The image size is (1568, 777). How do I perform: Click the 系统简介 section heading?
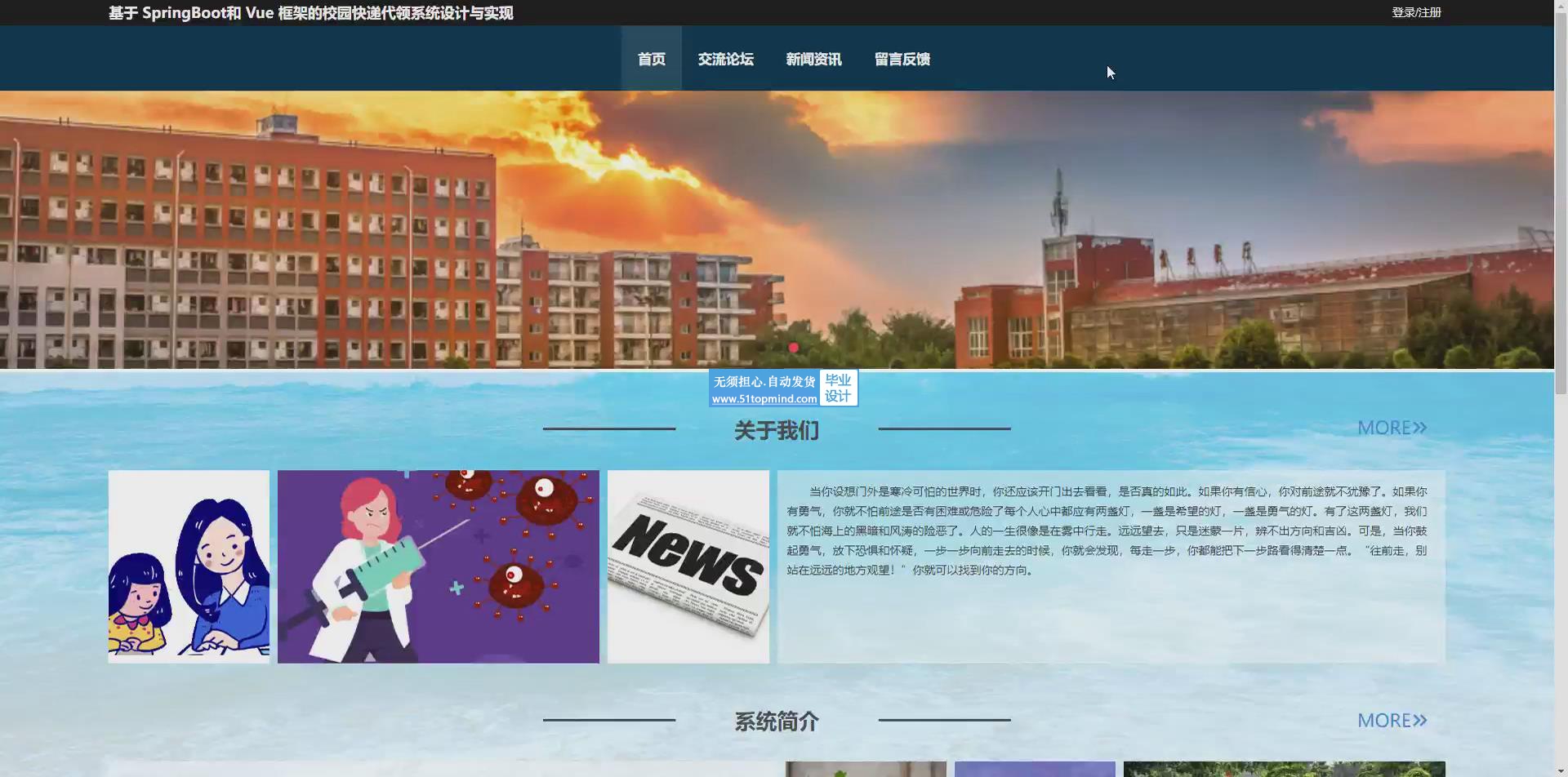tap(776, 721)
